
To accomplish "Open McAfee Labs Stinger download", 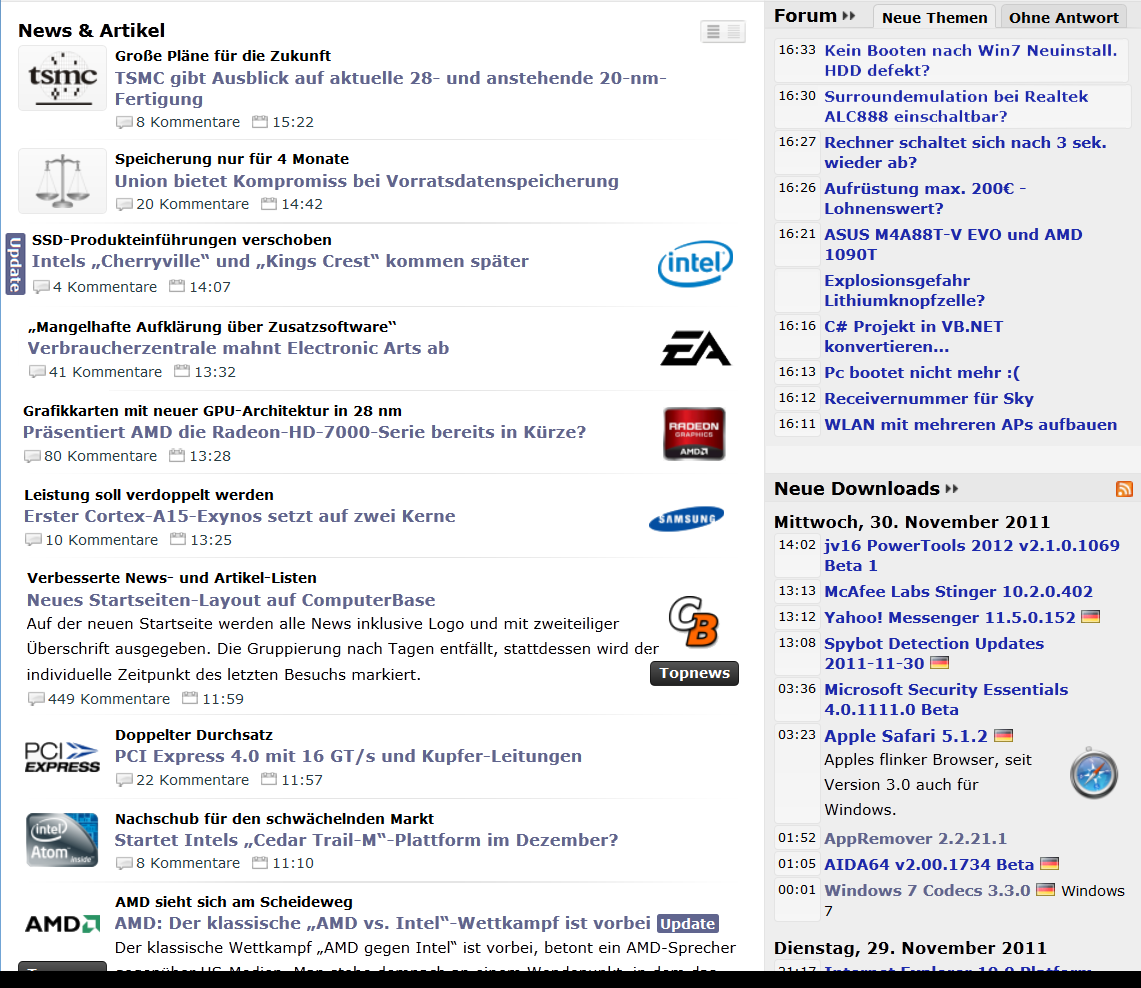I will point(958,591).
